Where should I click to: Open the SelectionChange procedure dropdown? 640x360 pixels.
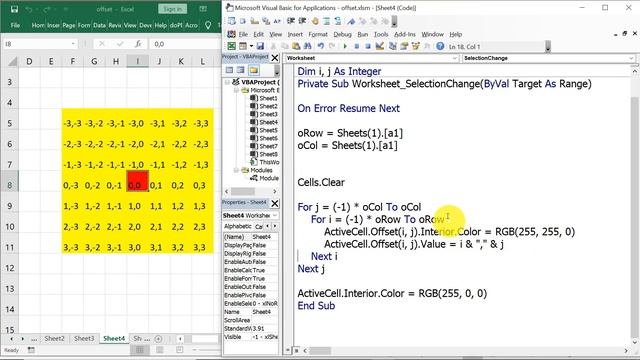tap(631, 58)
